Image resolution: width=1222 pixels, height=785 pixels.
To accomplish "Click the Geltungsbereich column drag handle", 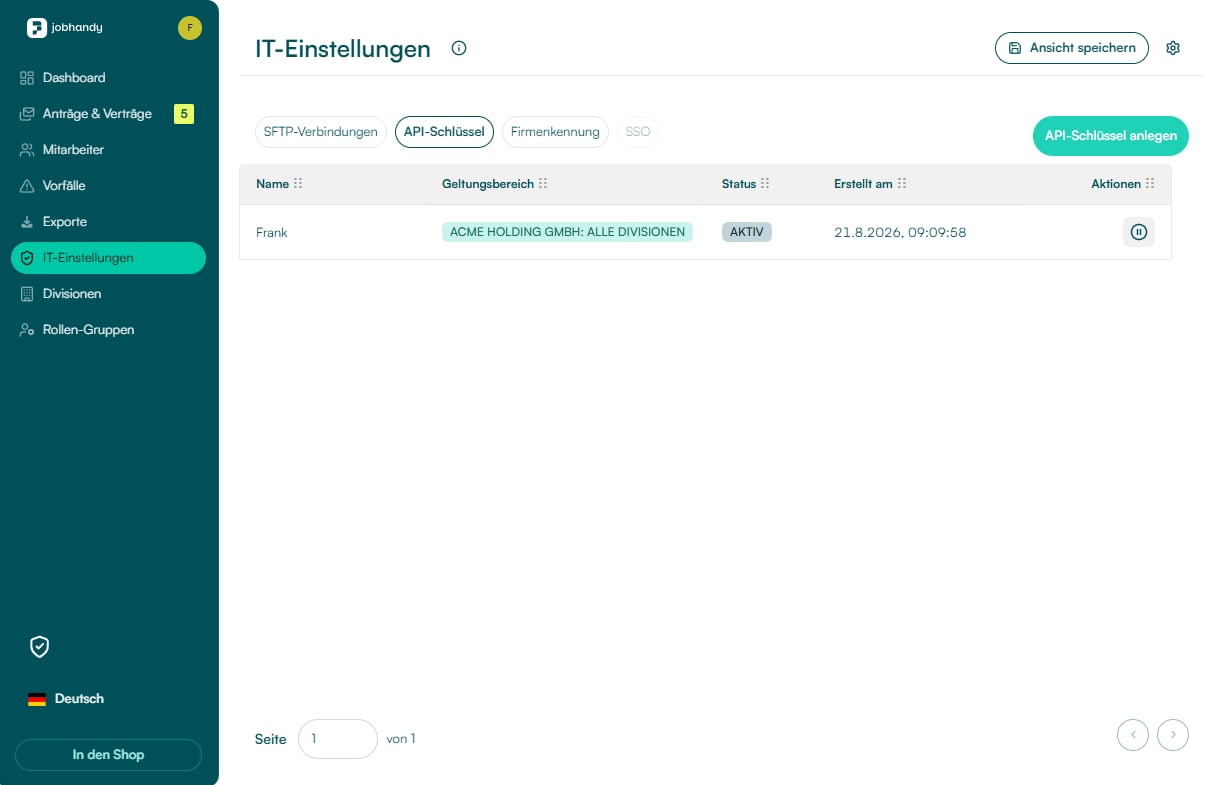I will click(543, 184).
